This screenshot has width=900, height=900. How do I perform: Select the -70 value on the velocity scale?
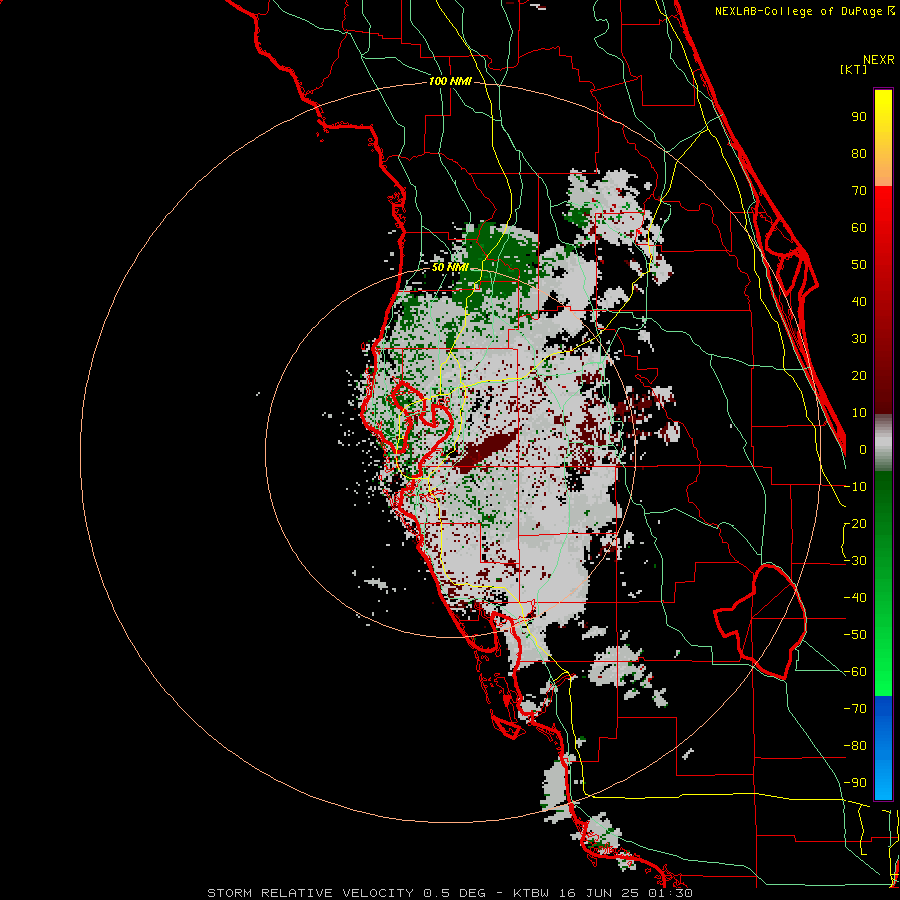(855, 709)
